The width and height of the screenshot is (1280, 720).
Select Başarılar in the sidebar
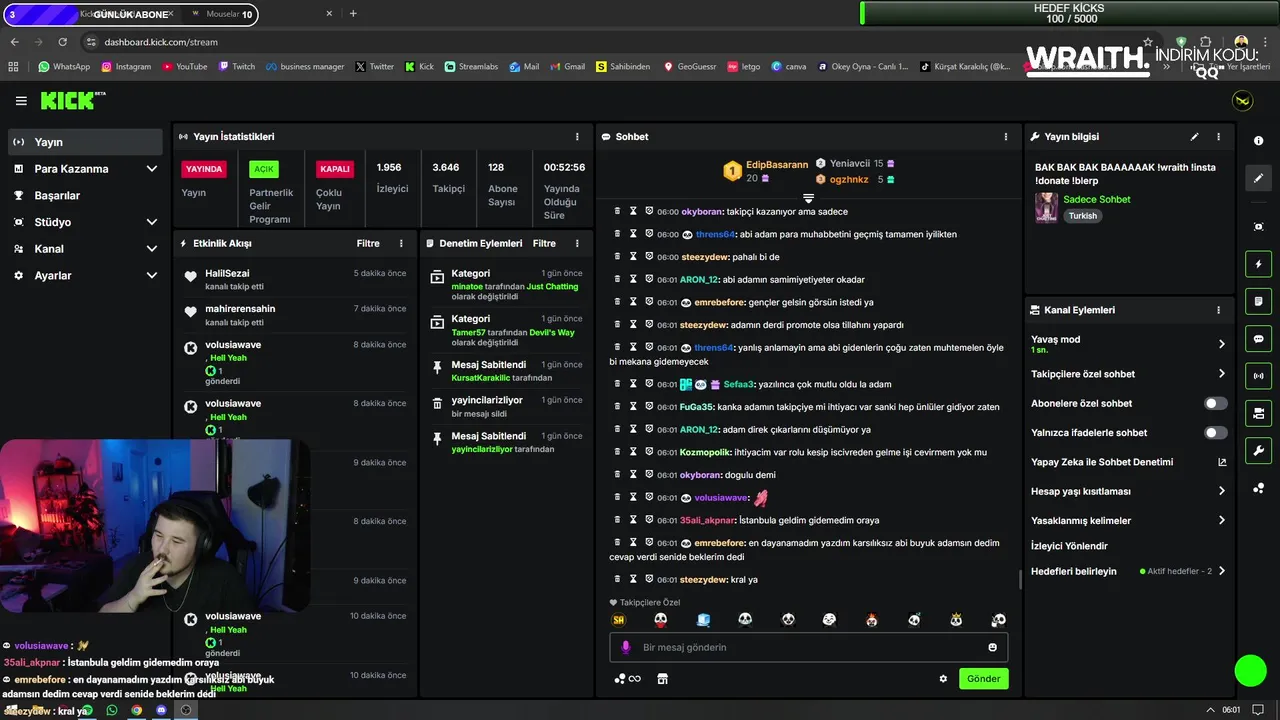tap(85, 195)
